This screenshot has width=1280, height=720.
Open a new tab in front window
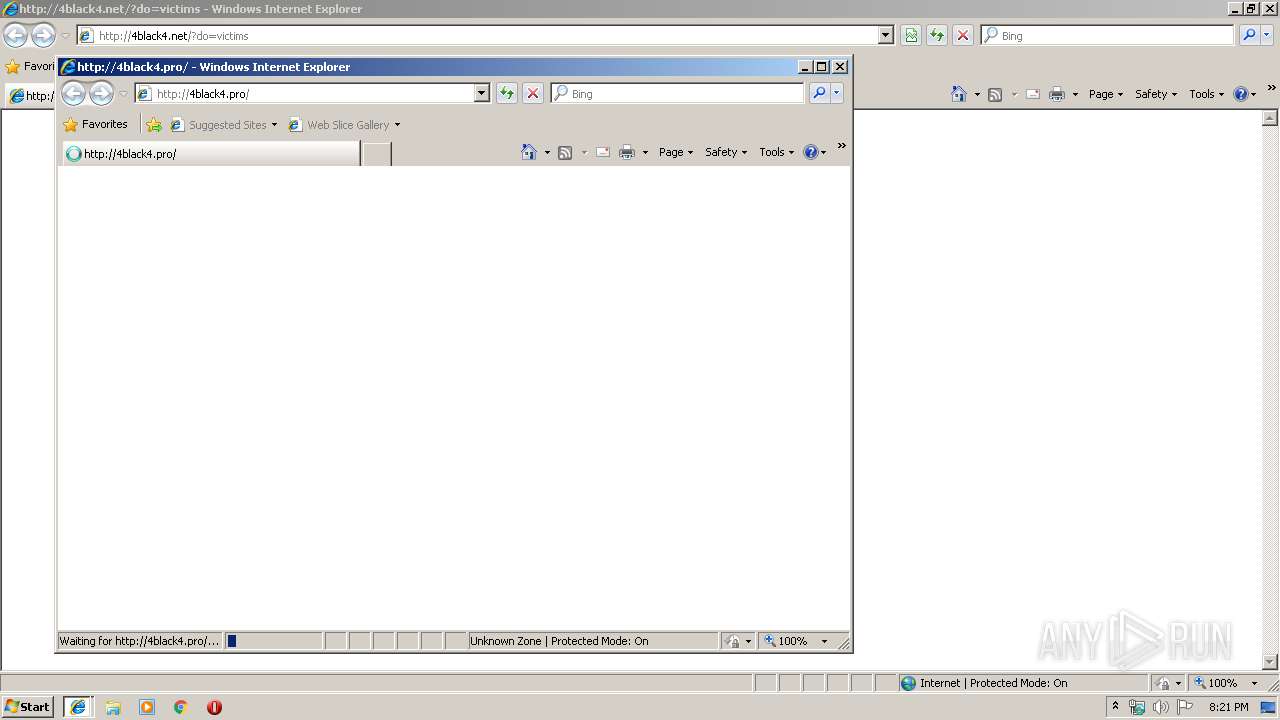tap(376, 154)
